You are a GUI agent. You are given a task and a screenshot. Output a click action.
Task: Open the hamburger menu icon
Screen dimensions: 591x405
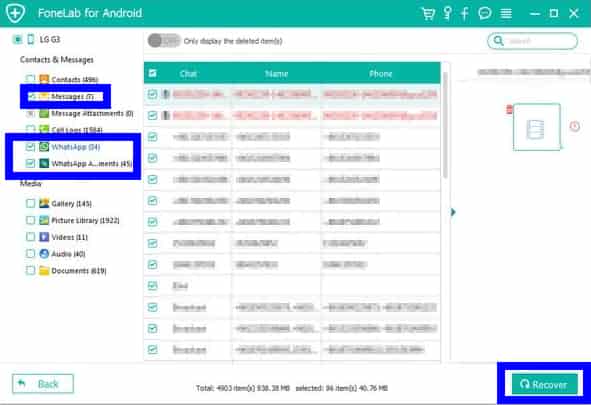506,14
